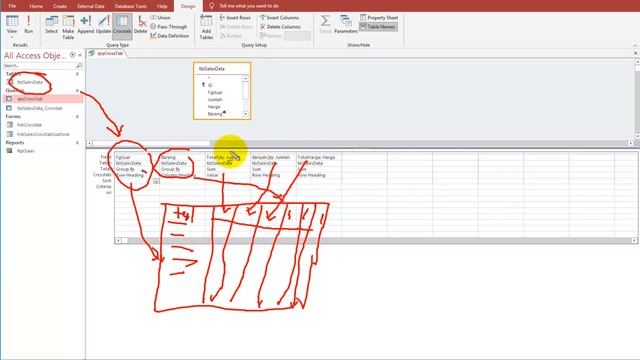Image resolution: width=640 pixels, height=360 pixels.
Task: Click the design grid horizontal scrollbar
Action: (x=376, y=240)
